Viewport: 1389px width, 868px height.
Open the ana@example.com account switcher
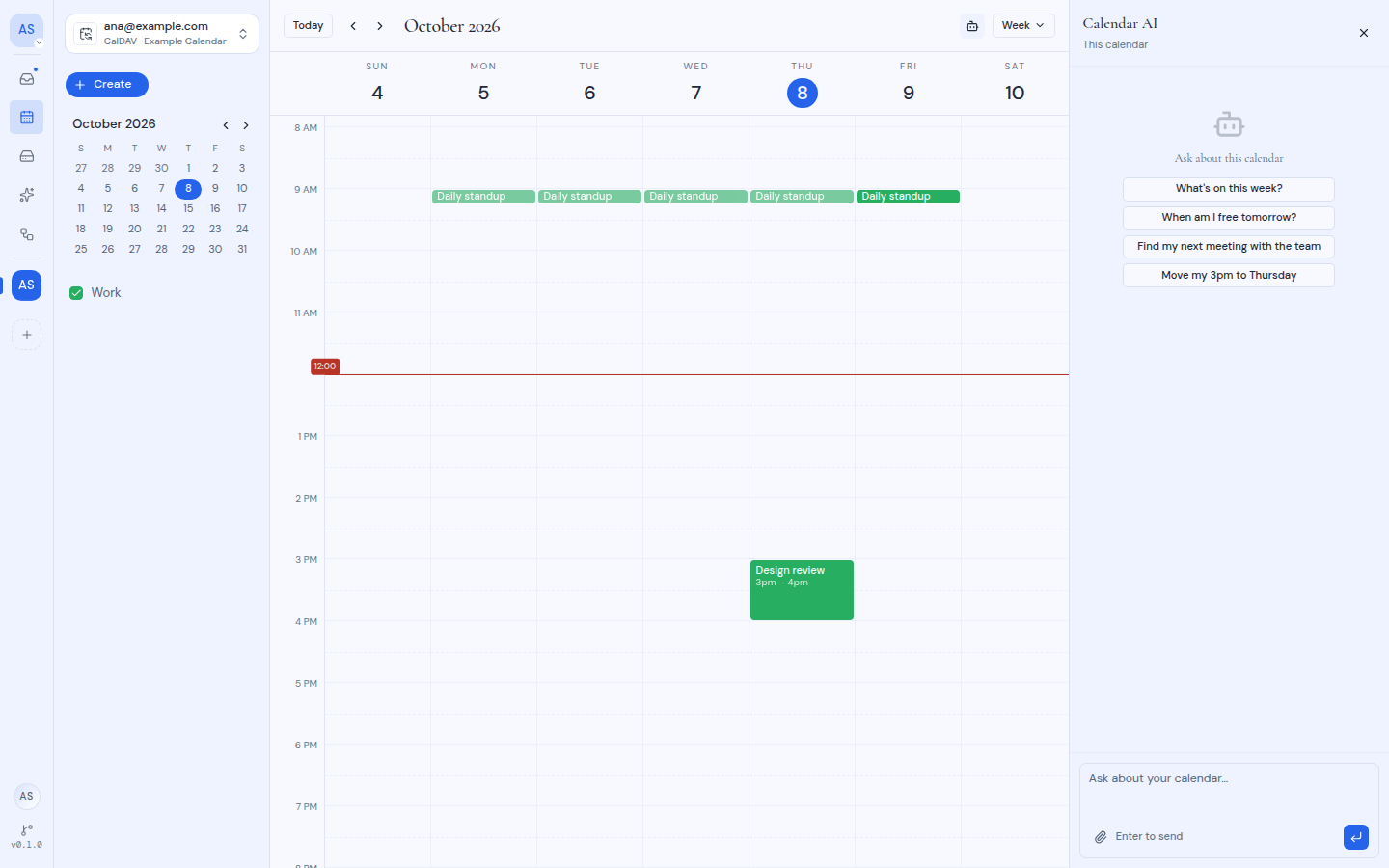coord(162,34)
